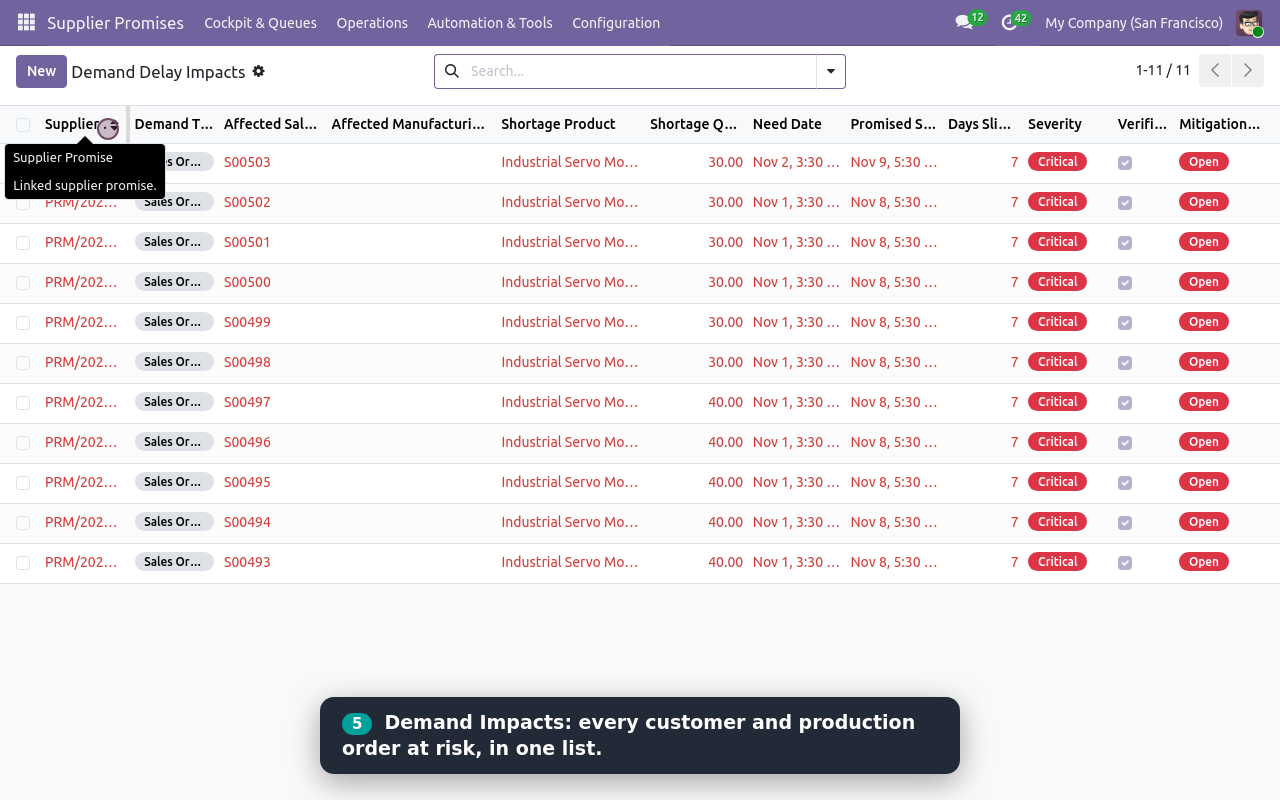Open the apps grid home menu
Screen dimensions: 1280x800
click(x=26, y=22)
